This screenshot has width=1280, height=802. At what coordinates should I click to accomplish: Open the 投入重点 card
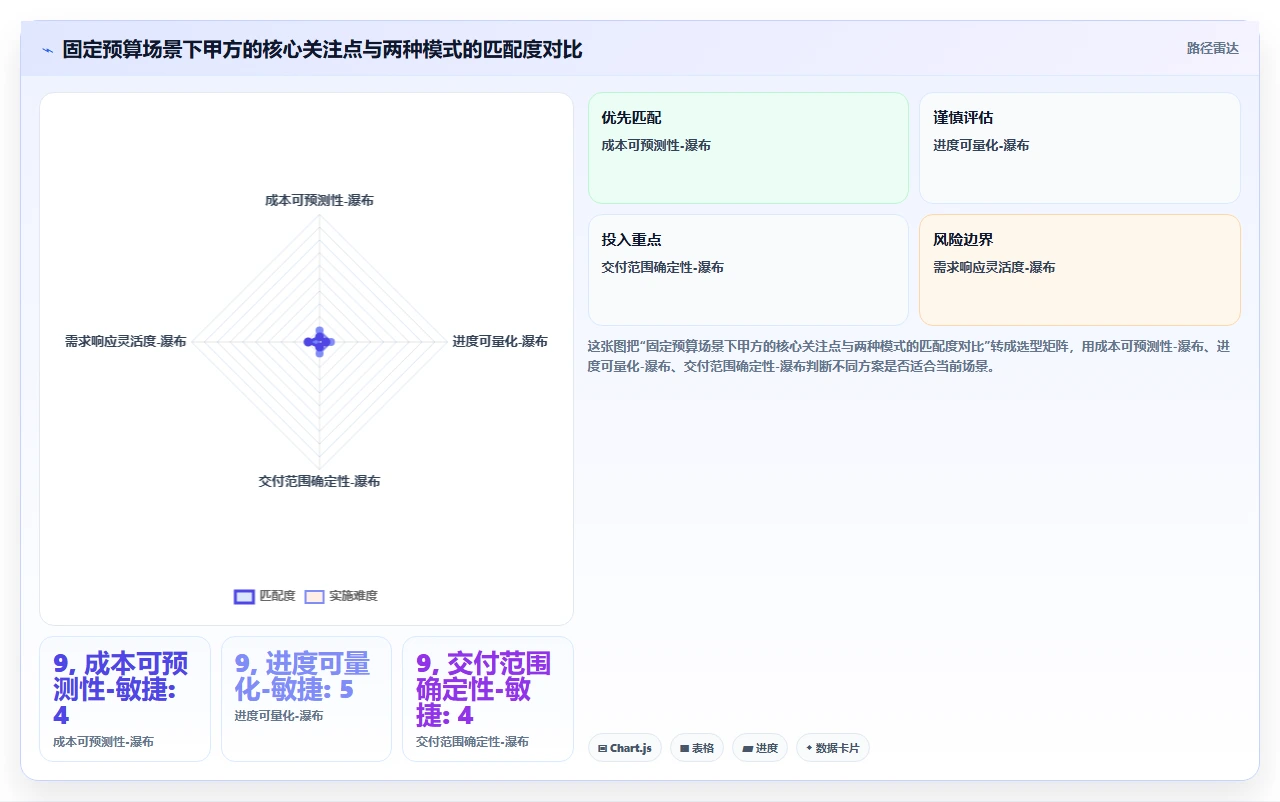[x=748, y=270]
